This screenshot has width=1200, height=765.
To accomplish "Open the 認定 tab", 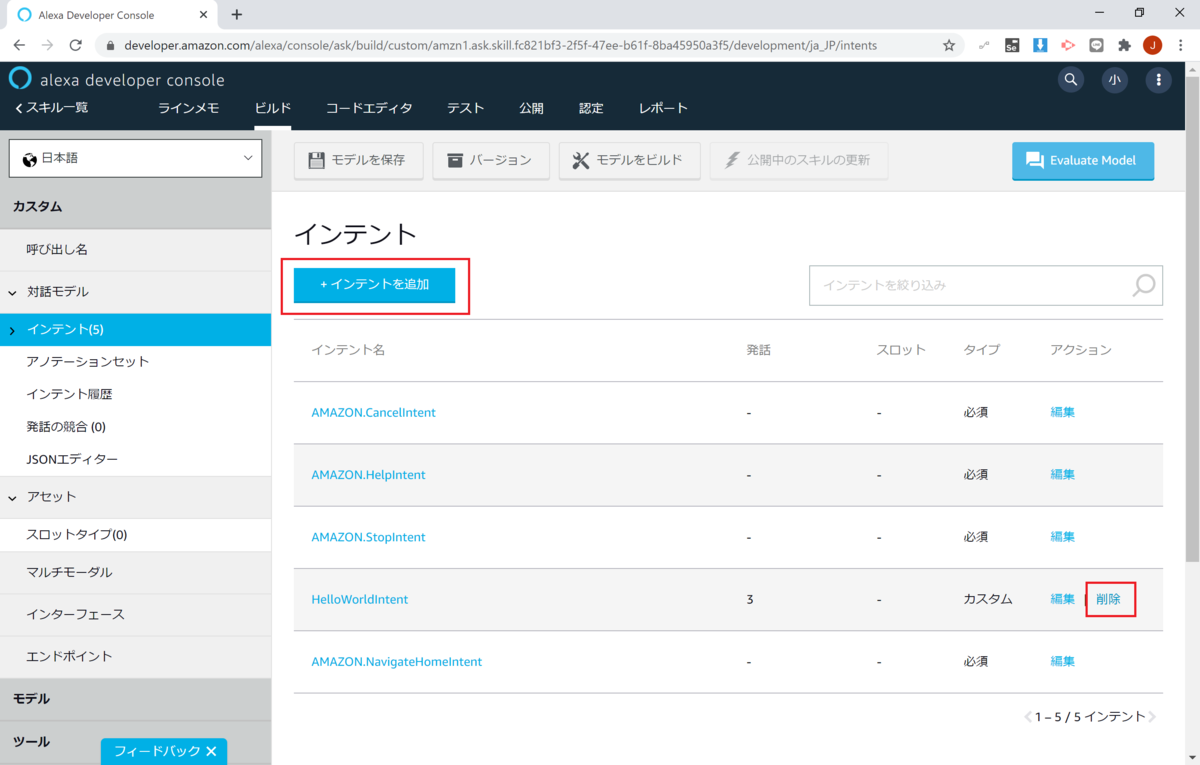I will pos(591,108).
